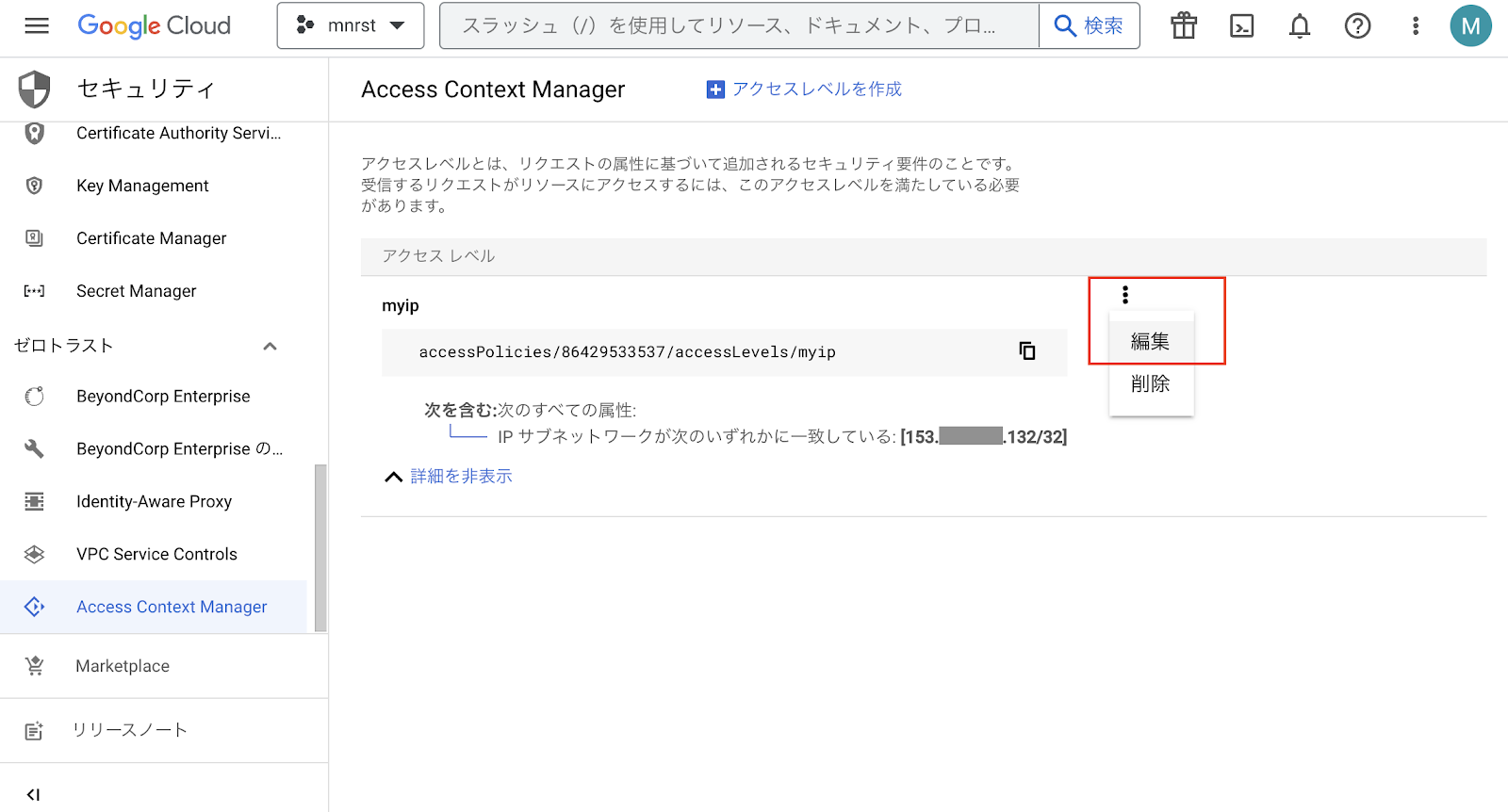Choose 編集 from the context menu
The image size is (1508, 812).
pyautogui.click(x=1151, y=341)
